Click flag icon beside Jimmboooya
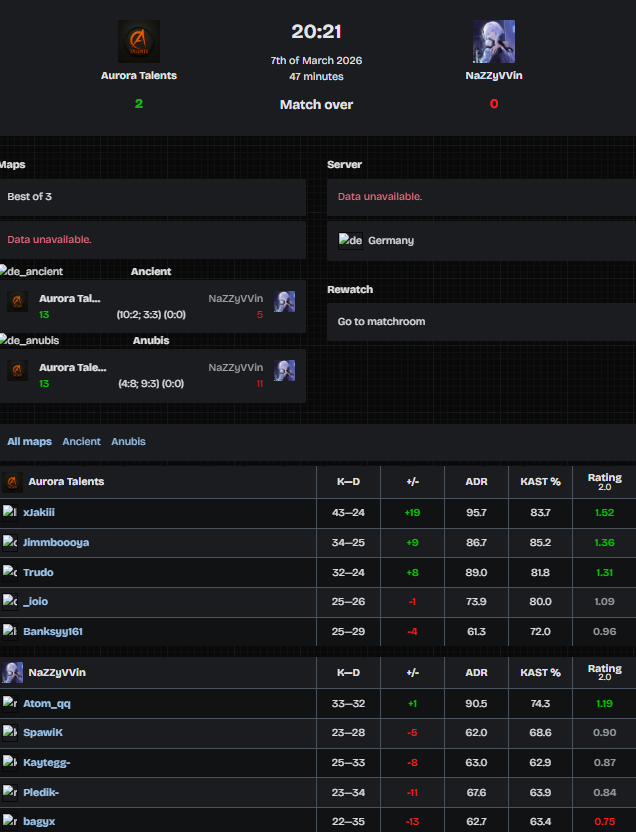The image size is (636, 832). tap(10, 542)
